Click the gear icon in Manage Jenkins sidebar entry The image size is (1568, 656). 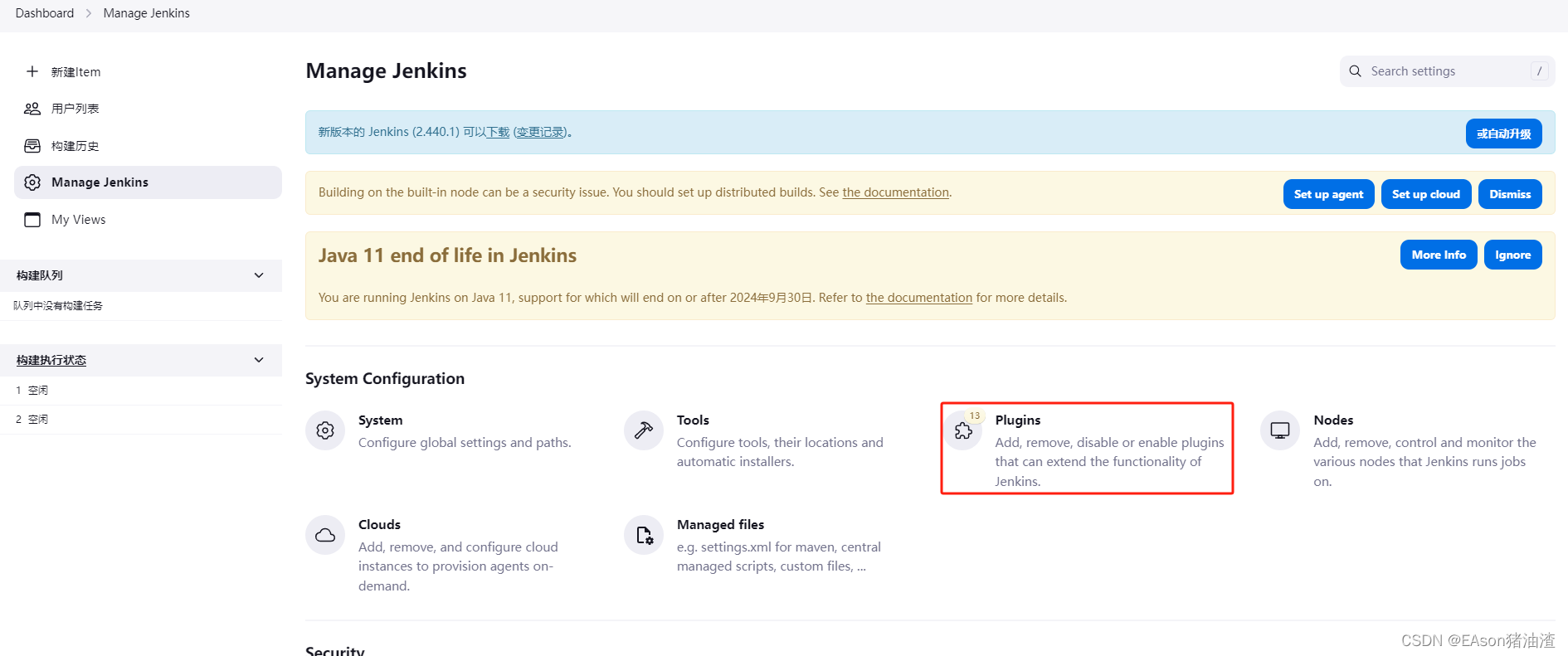(32, 182)
